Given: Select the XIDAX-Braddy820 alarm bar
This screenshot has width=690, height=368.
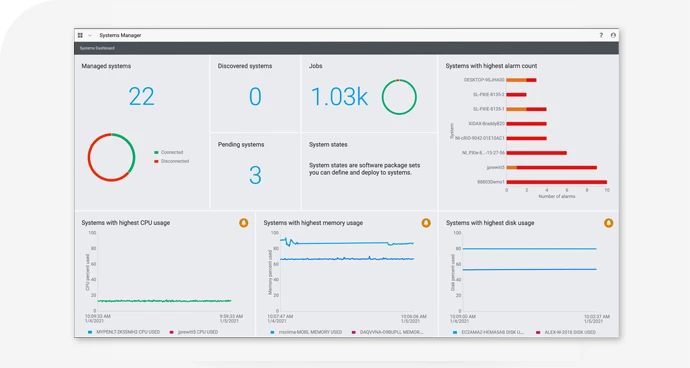Looking at the screenshot, I should coord(526,124).
